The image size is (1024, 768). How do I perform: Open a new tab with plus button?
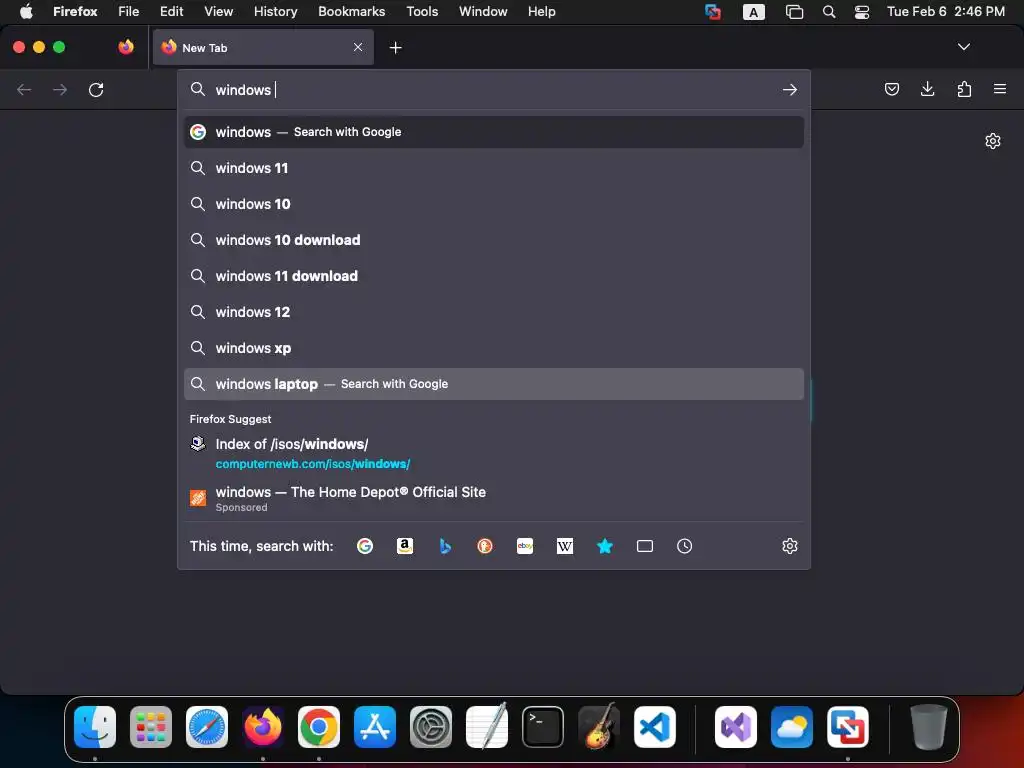click(x=395, y=48)
